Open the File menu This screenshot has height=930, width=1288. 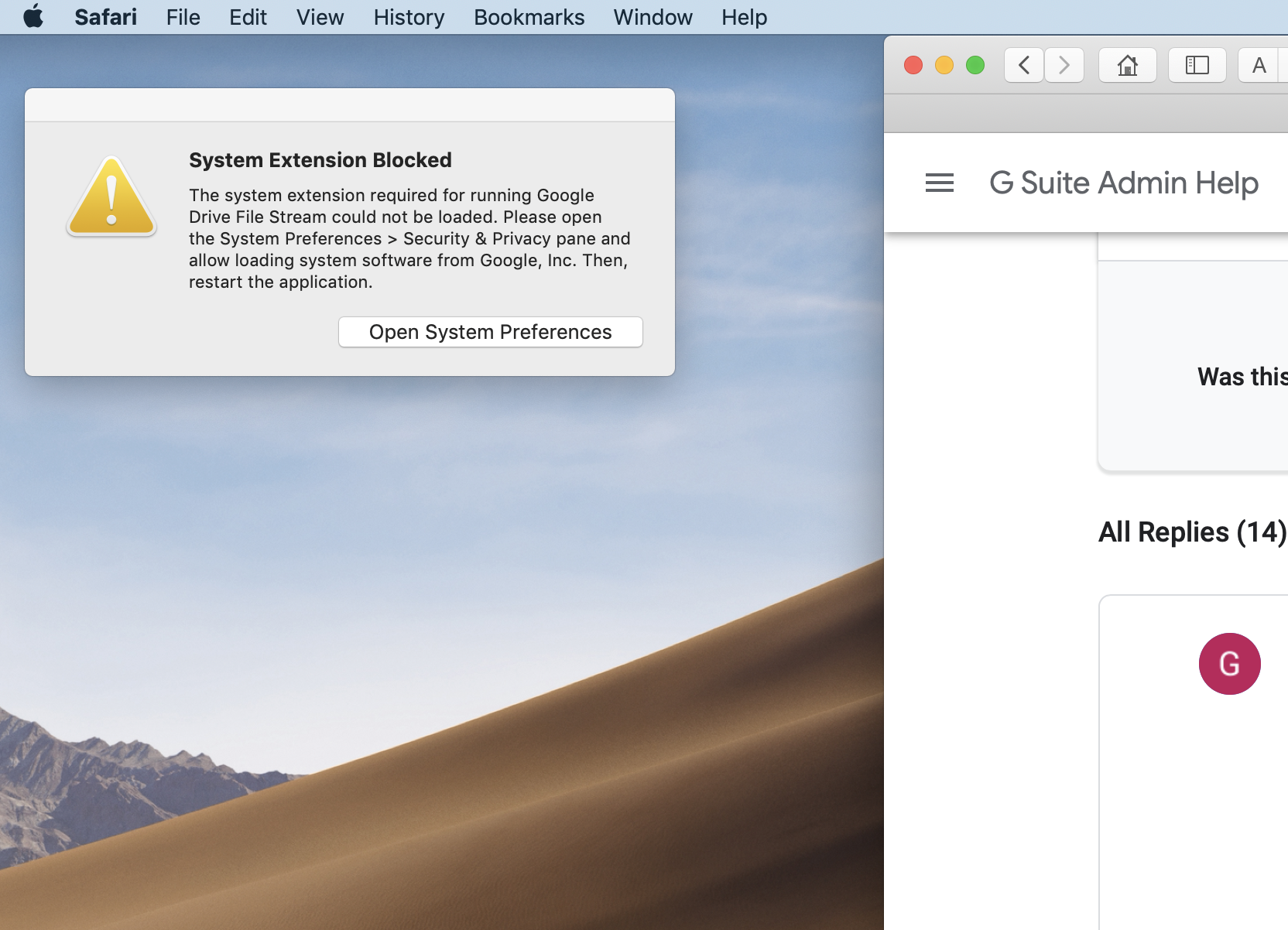183,17
